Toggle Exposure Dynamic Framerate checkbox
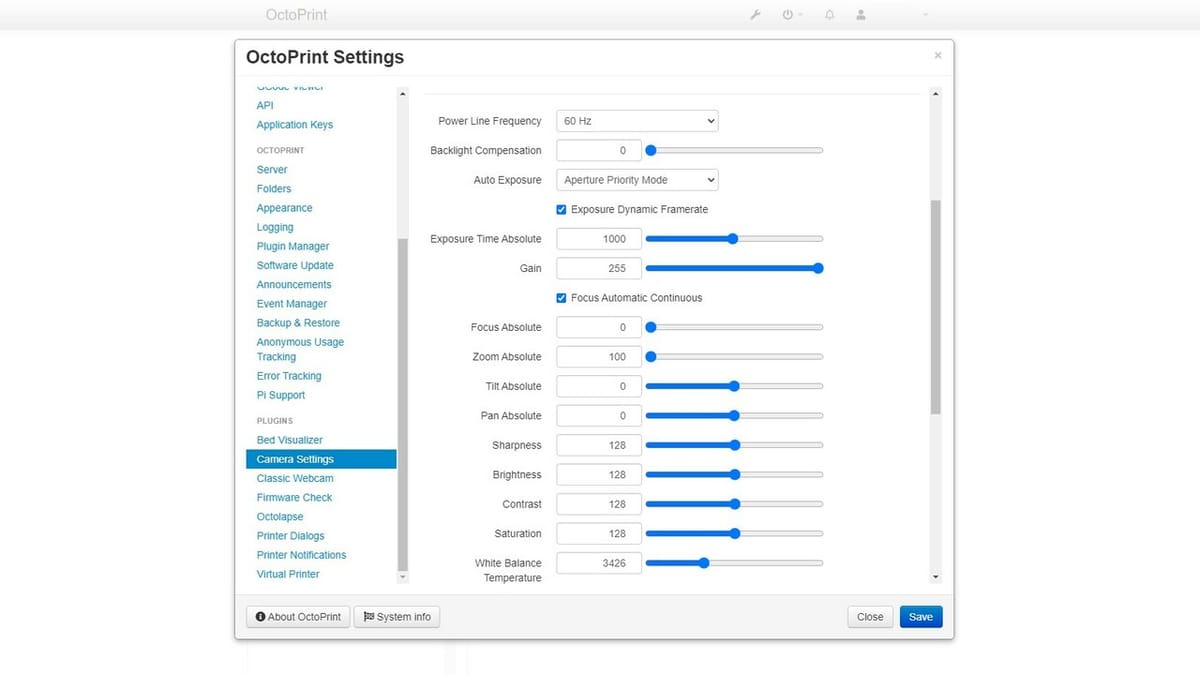This screenshot has height=675, width=1200. click(x=562, y=209)
